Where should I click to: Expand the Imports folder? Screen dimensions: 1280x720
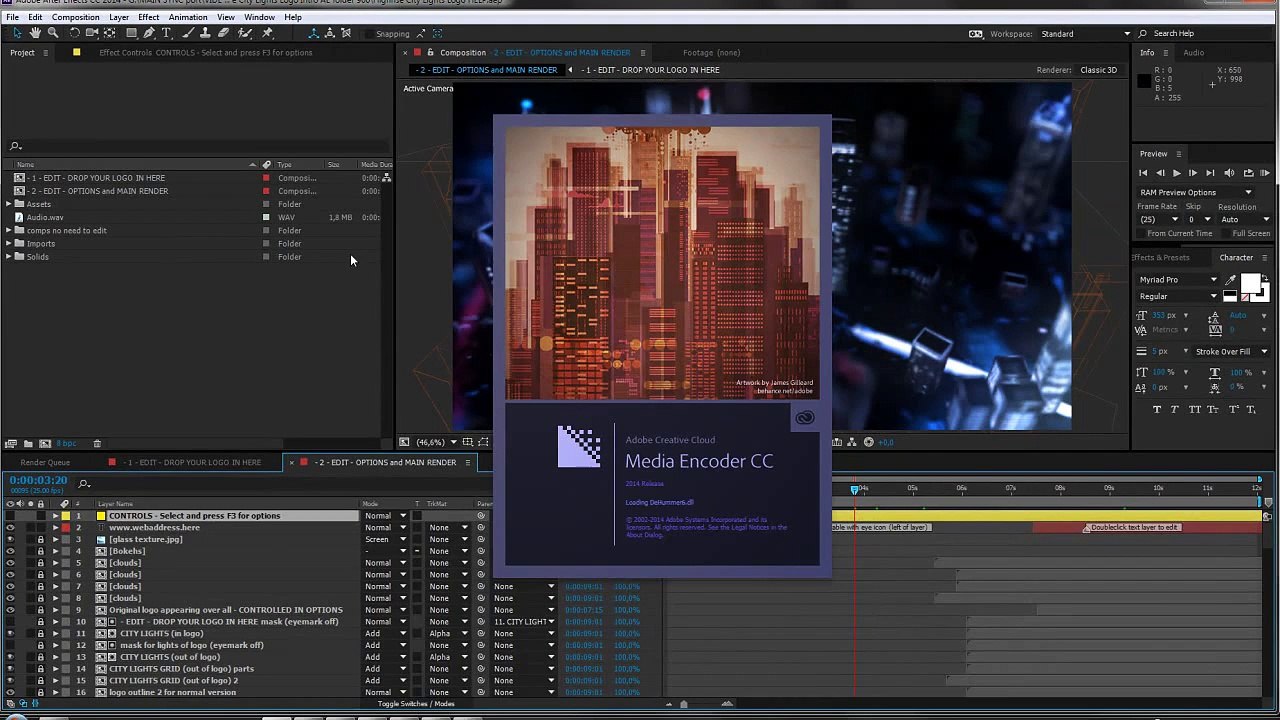tap(9, 243)
